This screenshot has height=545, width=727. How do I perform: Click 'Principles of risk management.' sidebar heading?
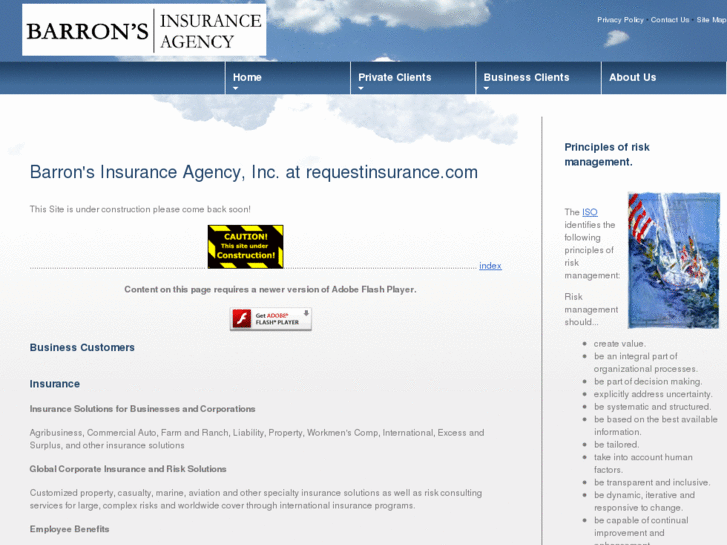[607, 154]
